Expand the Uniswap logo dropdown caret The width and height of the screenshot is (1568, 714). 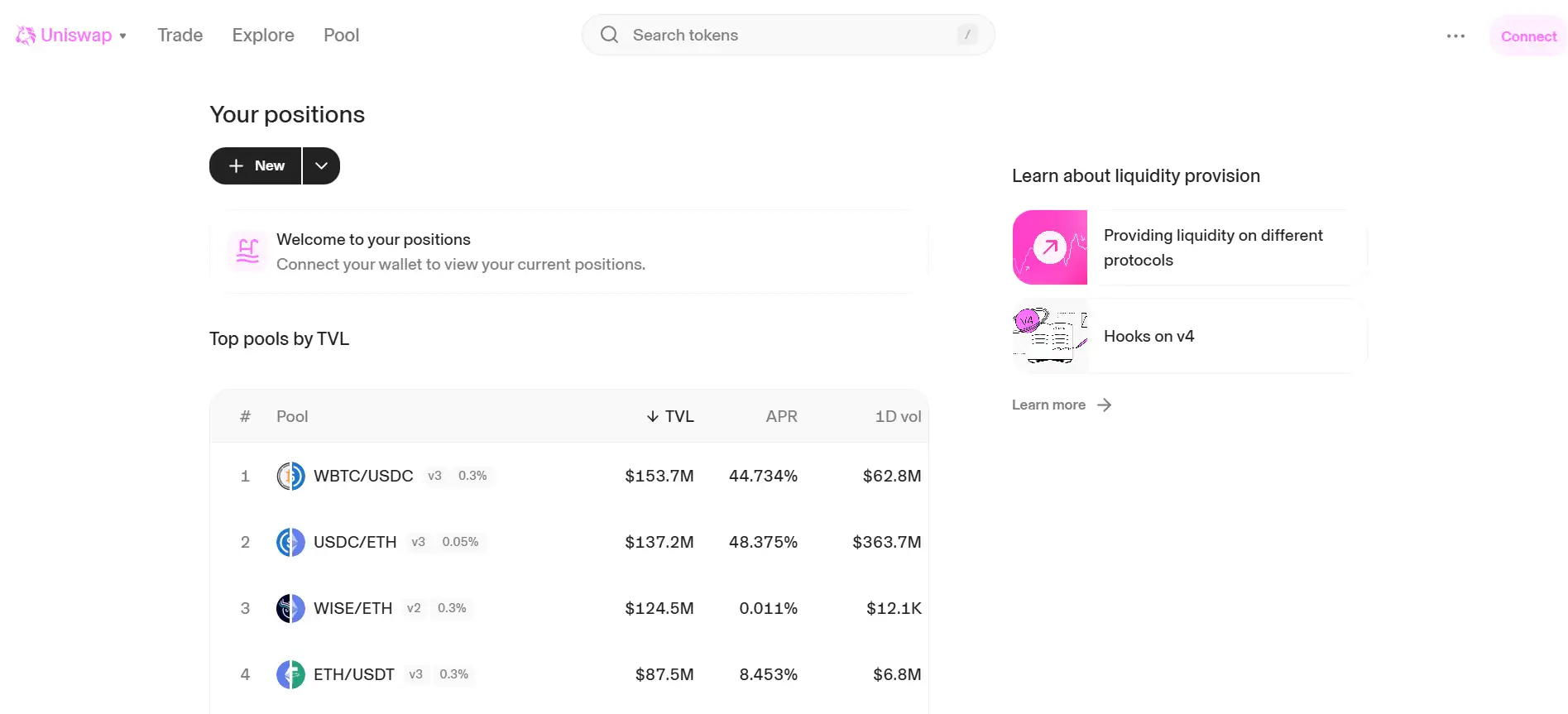tap(123, 36)
